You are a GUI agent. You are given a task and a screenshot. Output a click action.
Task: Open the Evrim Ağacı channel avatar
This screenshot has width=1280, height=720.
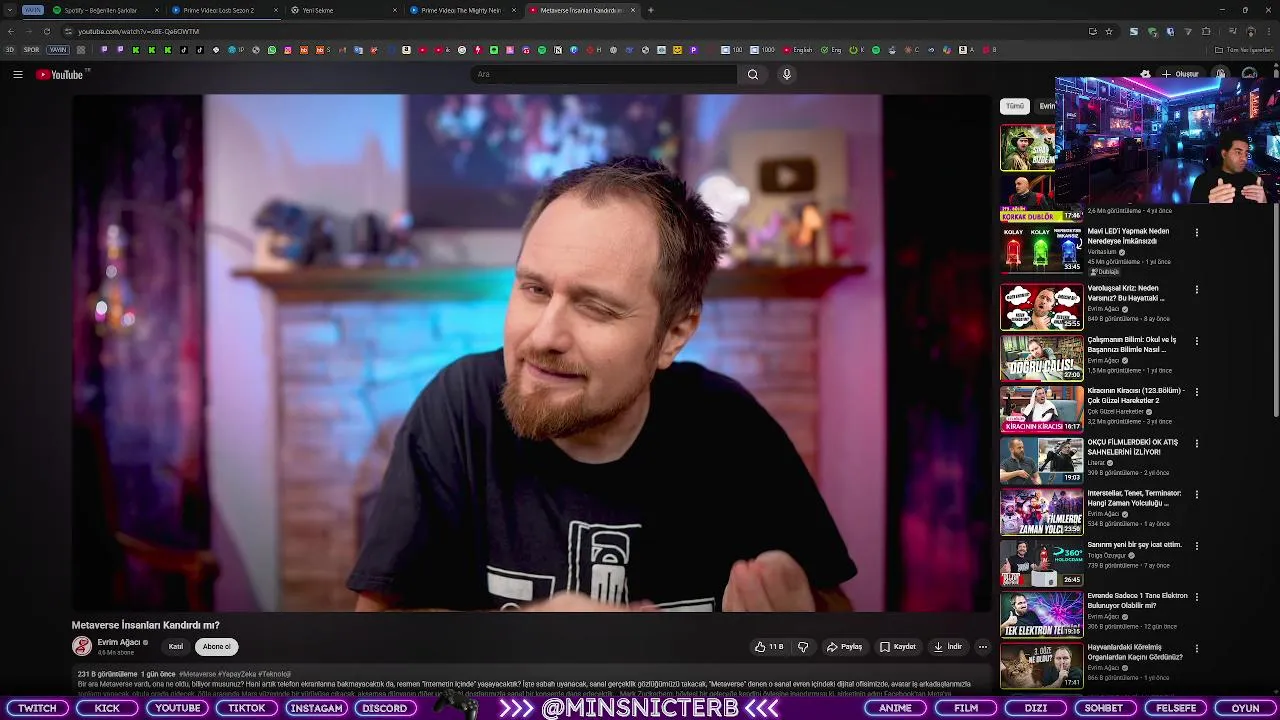82,646
